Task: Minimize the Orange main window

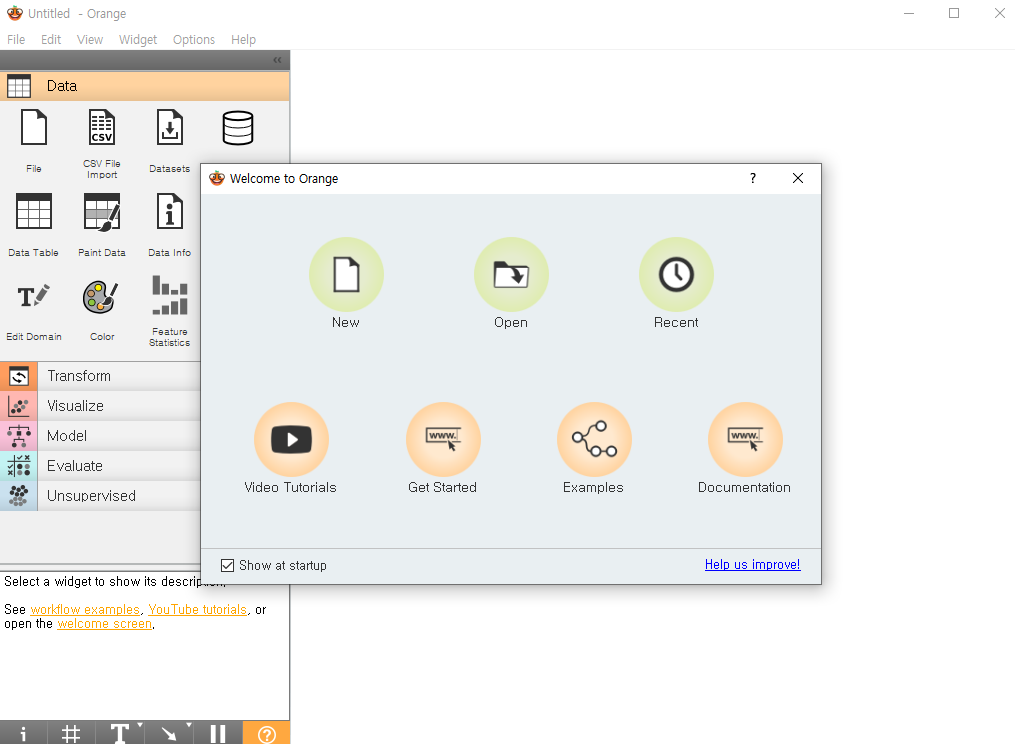Action: tap(909, 13)
